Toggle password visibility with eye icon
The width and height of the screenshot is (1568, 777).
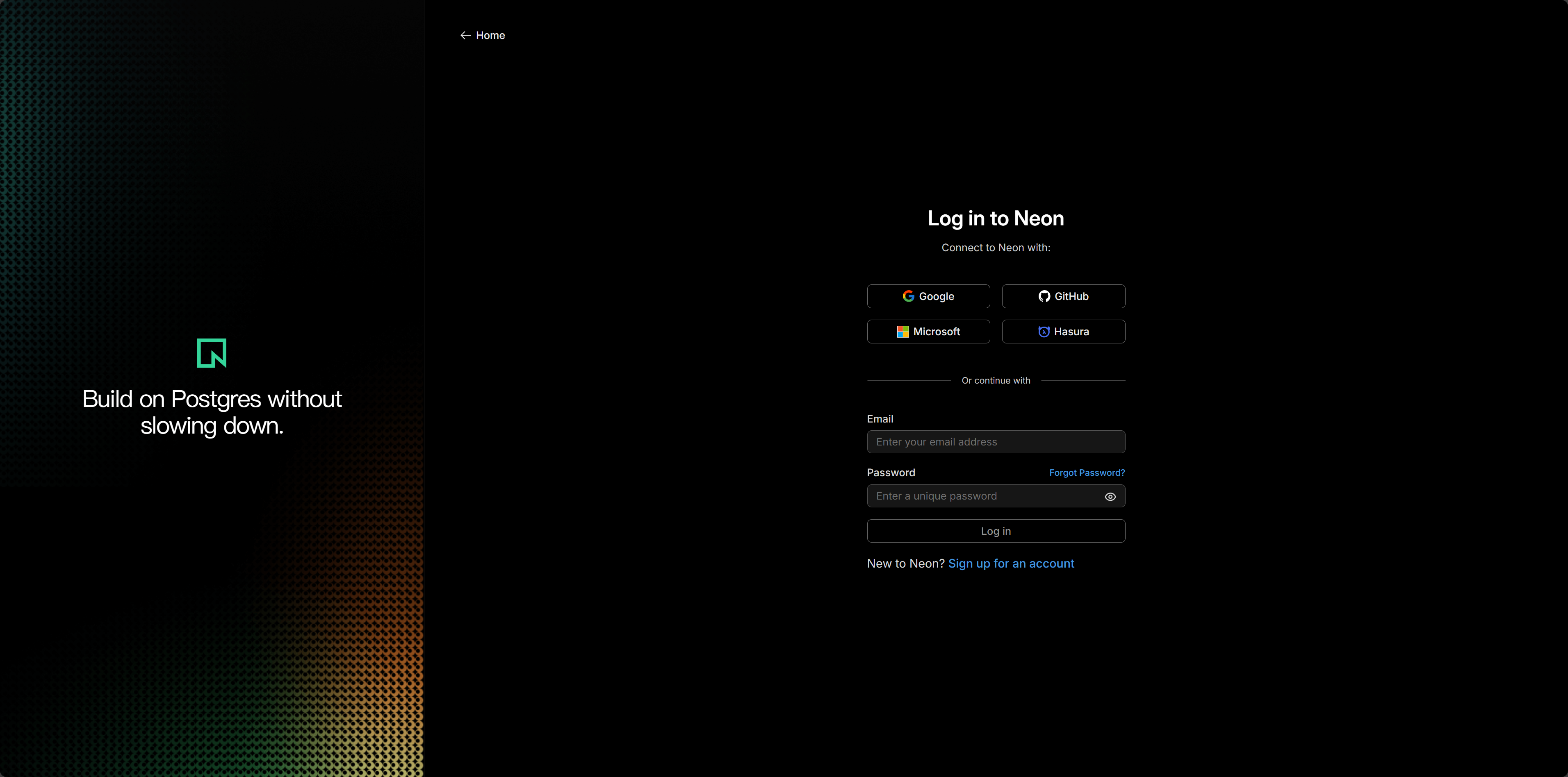tap(1110, 497)
